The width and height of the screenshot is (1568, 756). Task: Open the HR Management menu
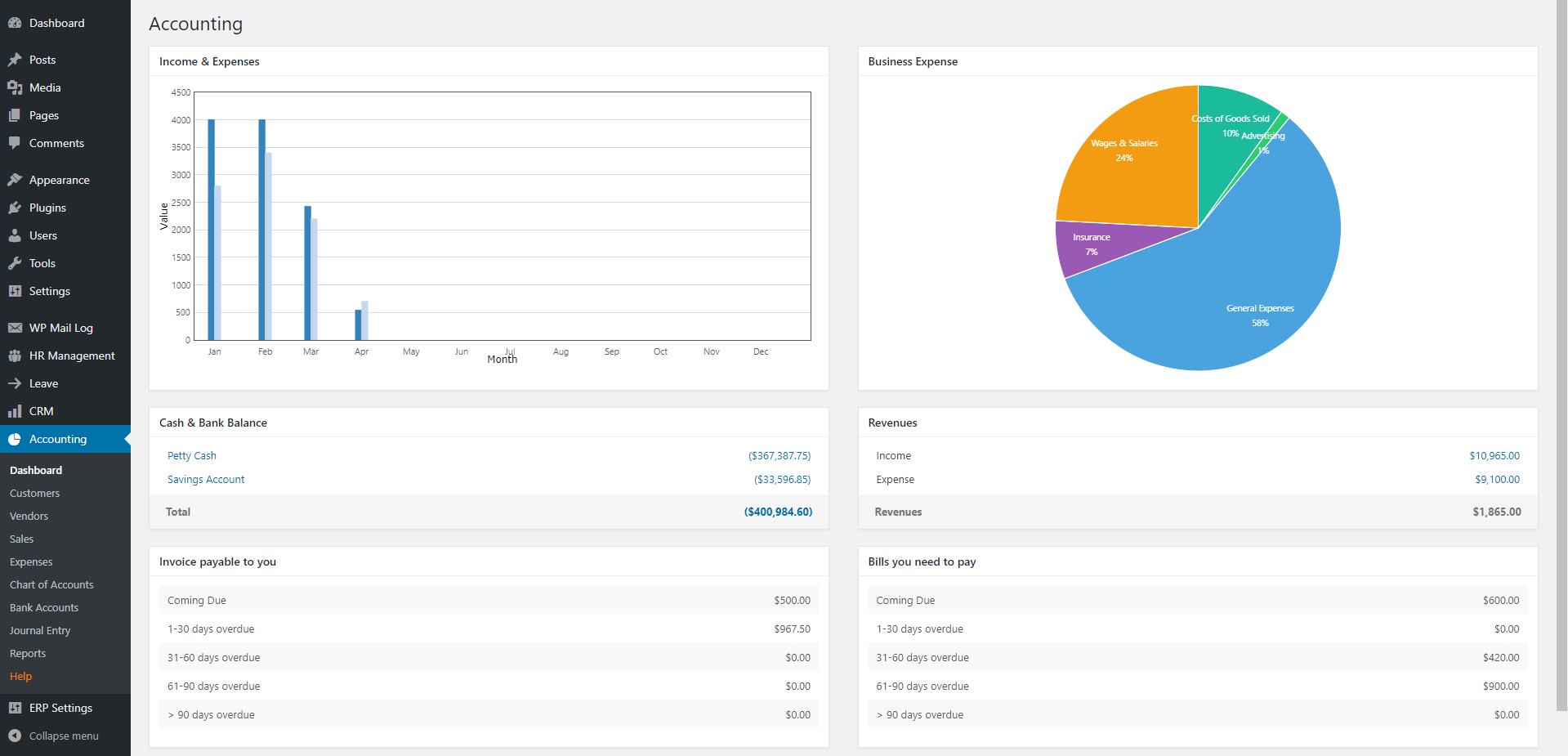click(71, 356)
